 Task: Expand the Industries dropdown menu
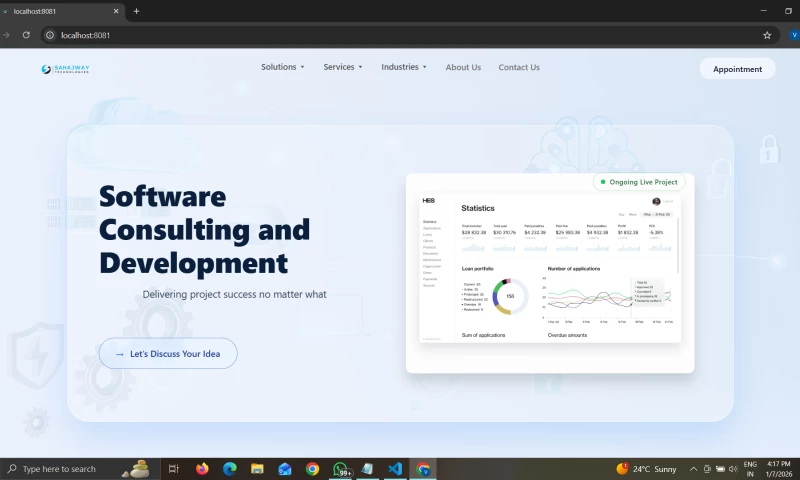(404, 67)
